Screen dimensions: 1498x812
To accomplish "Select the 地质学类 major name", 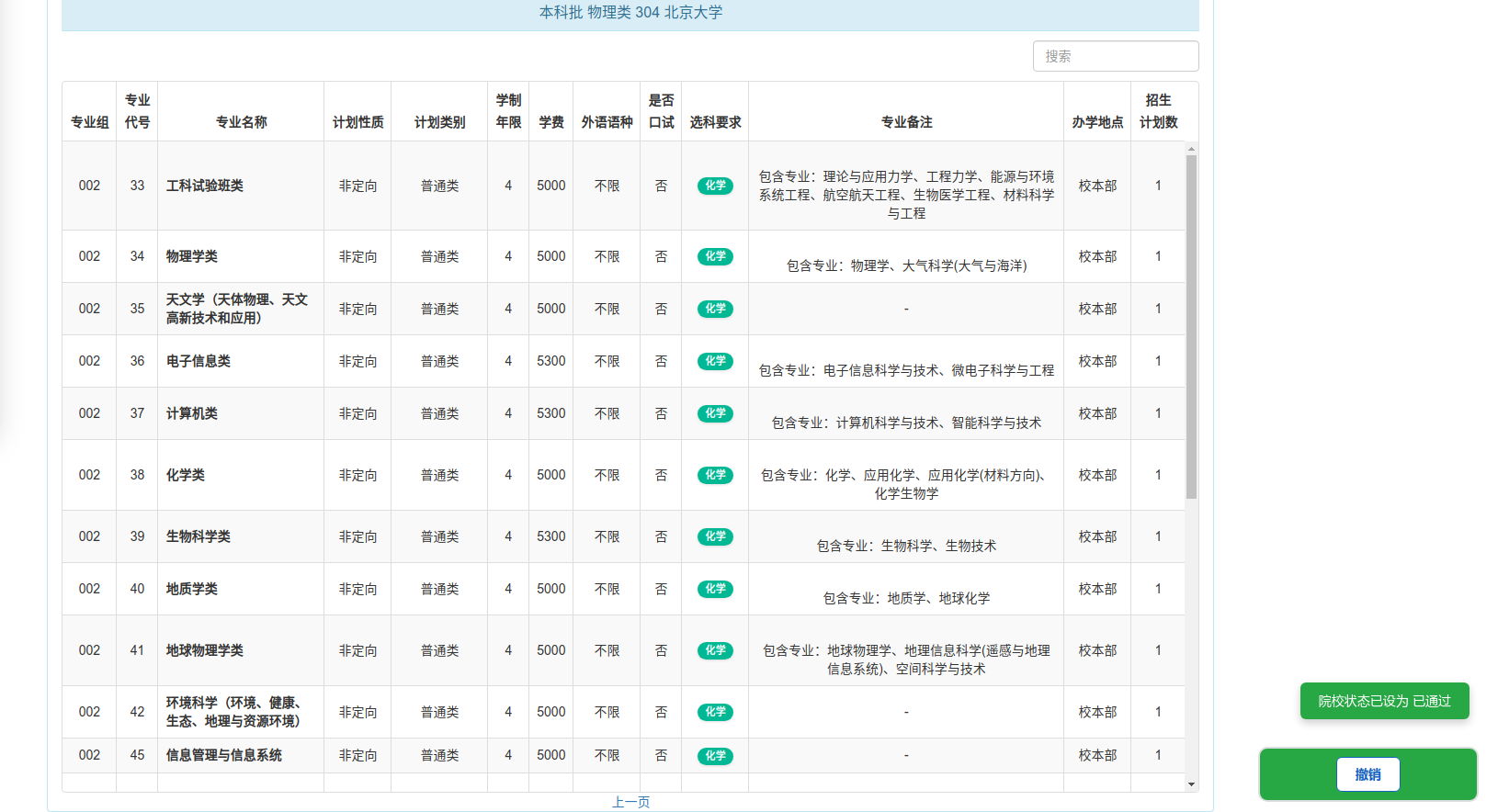I will tap(192, 589).
